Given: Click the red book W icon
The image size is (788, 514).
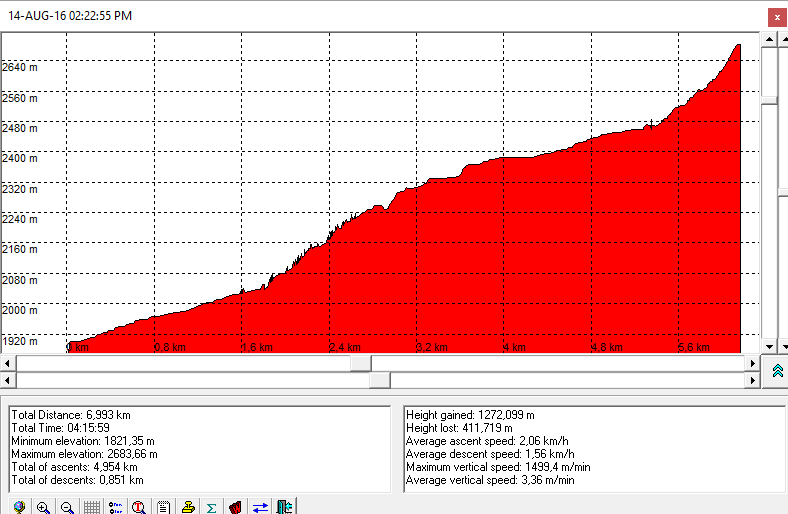Looking at the screenshot, I should pos(235,507).
